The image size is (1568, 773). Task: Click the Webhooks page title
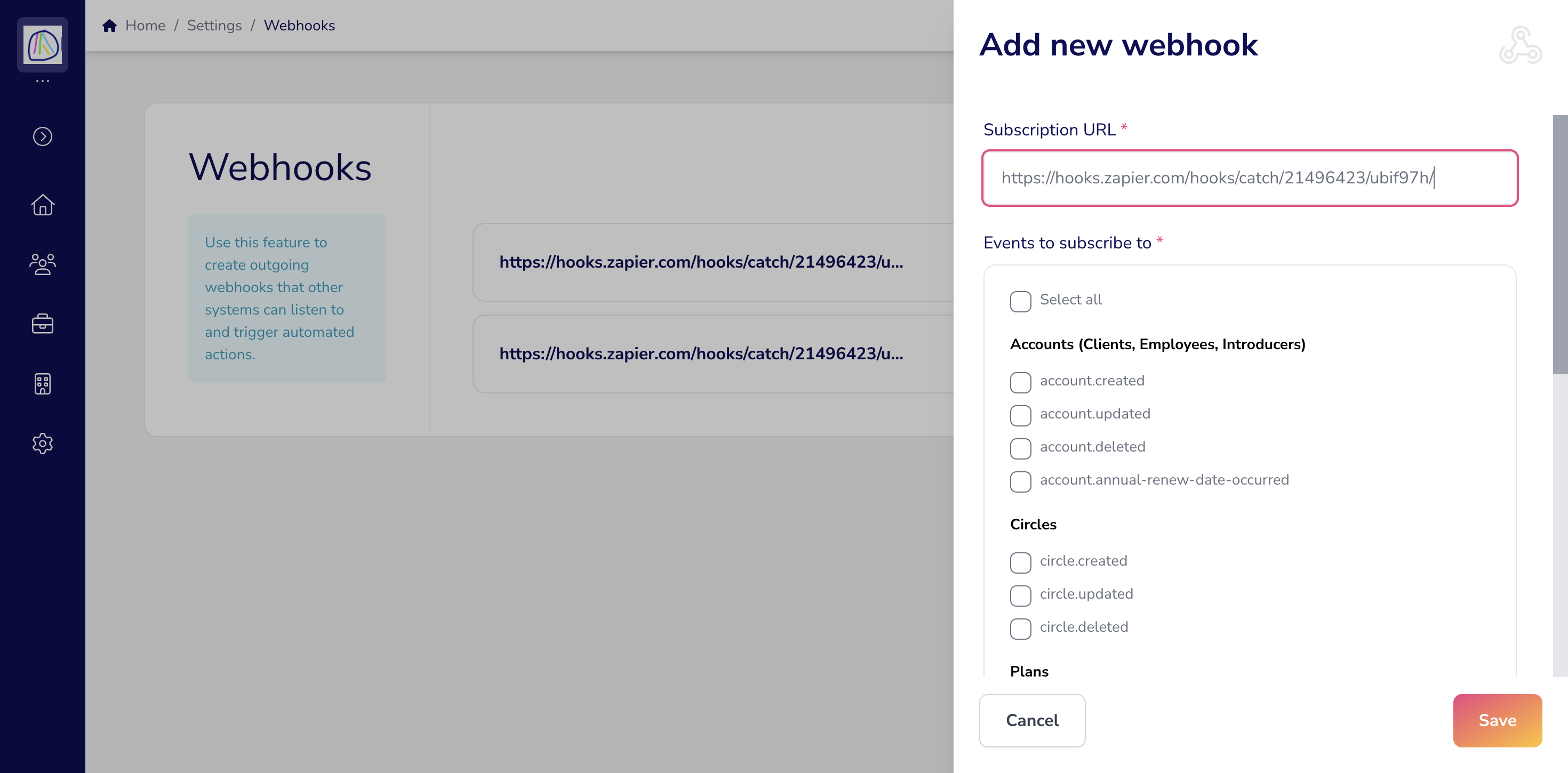tap(280, 167)
